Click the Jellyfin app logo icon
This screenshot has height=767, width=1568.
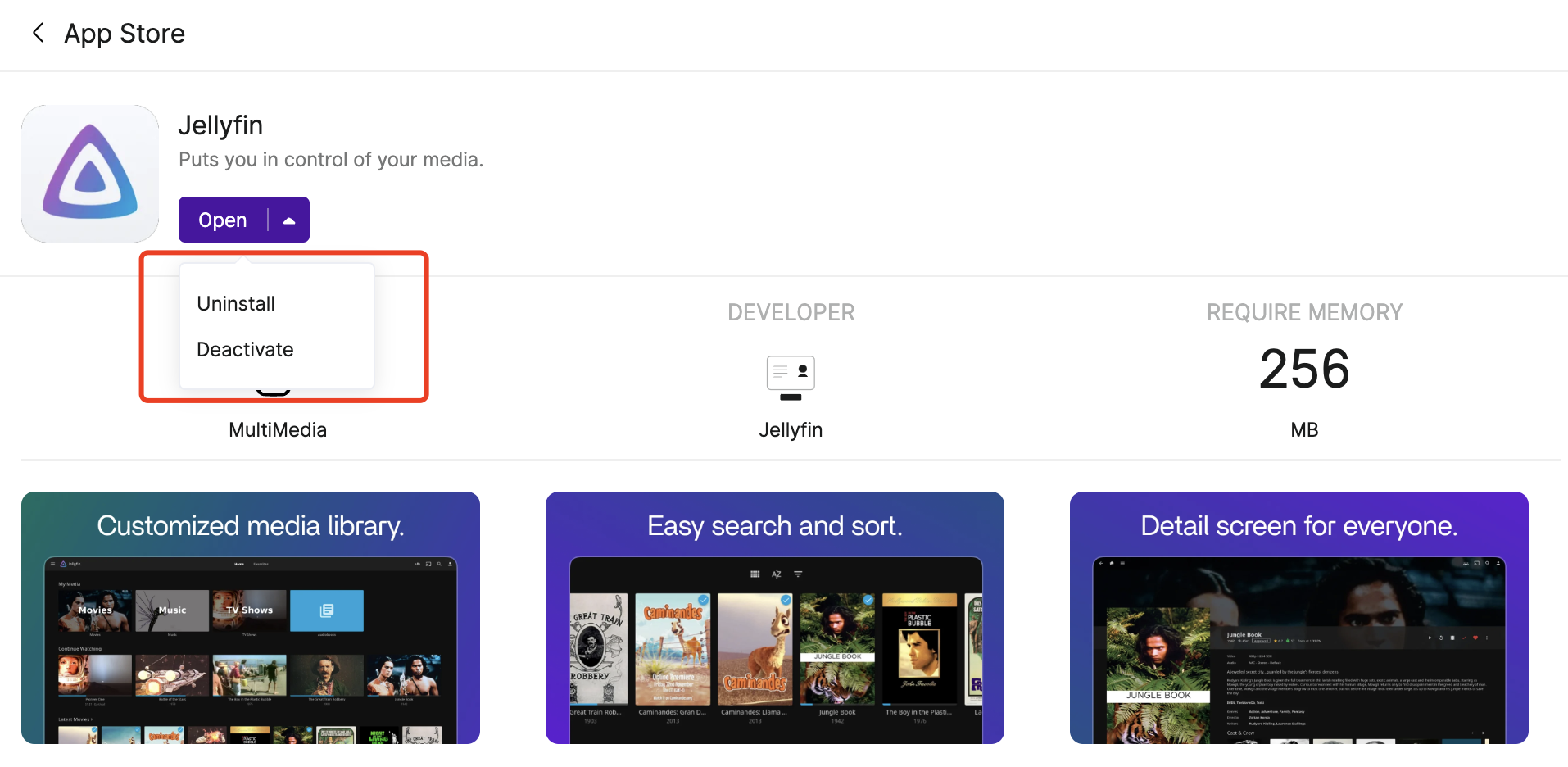tap(90, 174)
